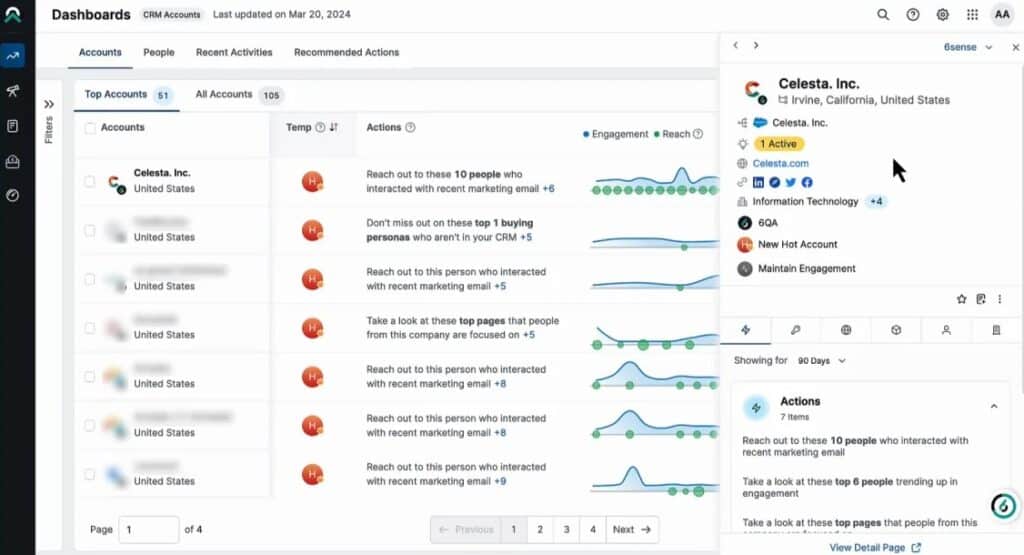This screenshot has height=555, width=1024.
Task: Open Celesta LinkedIn profile icon
Action: pyautogui.click(x=758, y=182)
